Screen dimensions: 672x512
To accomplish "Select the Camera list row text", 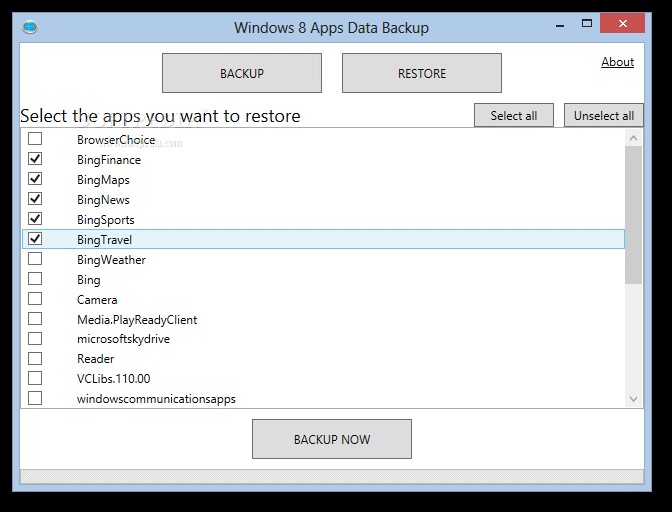I will point(97,300).
